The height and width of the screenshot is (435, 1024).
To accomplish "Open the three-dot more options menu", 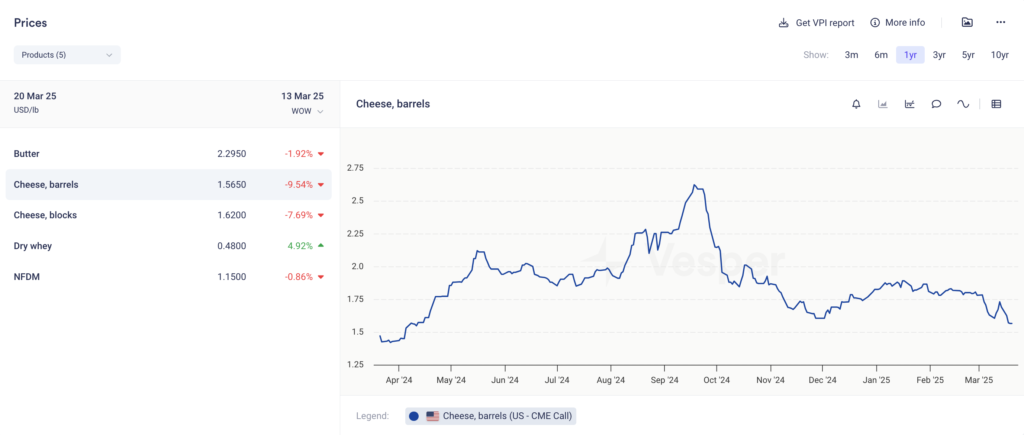I will 1000,22.
